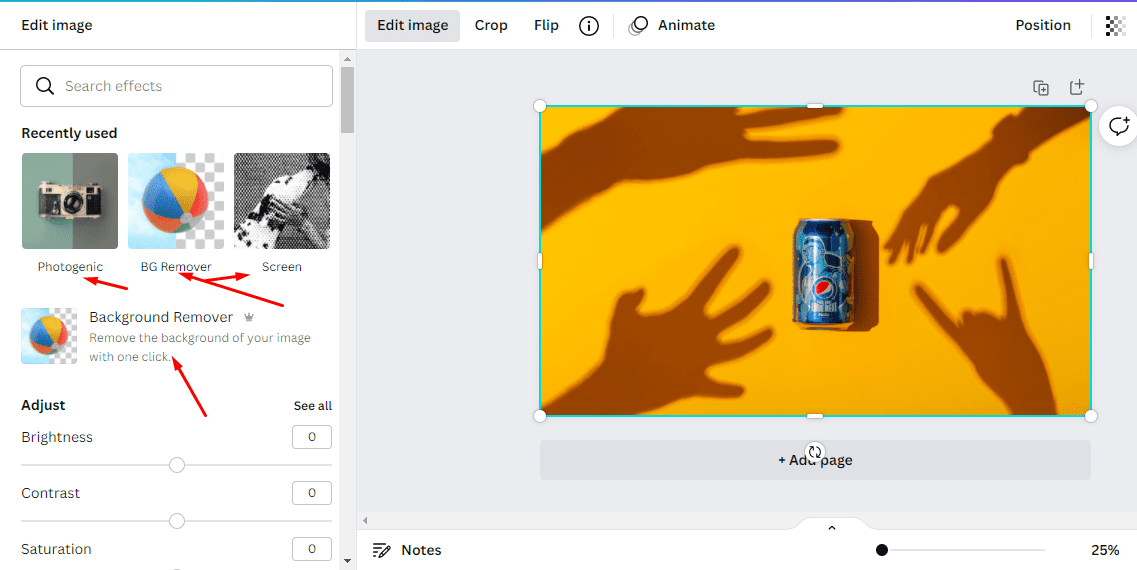Click the top-left corner handle of image
Image resolution: width=1137 pixels, height=570 pixels.
(x=539, y=106)
